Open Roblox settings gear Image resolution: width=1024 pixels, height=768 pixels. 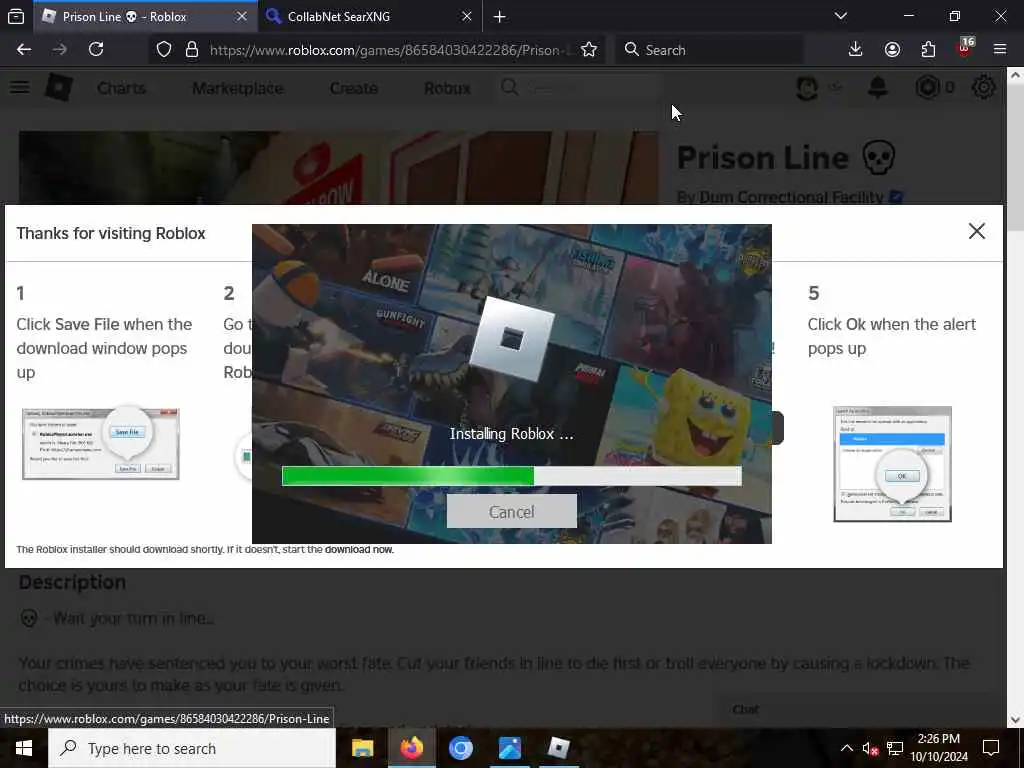coord(984,87)
